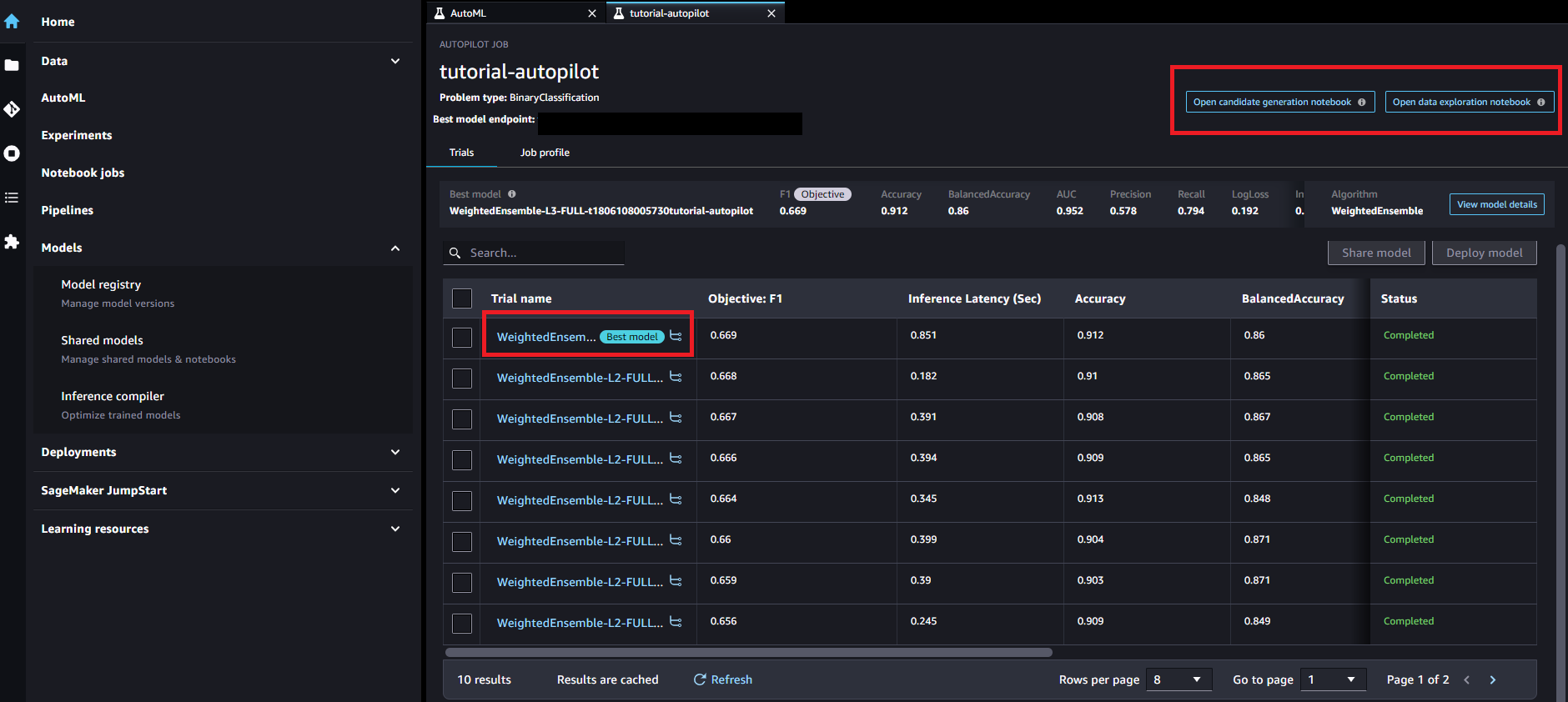The width and height of the screenshot is (1568, 702).
Task: Click info icon on candidate generation notebook button
Action: (1362, 103)
